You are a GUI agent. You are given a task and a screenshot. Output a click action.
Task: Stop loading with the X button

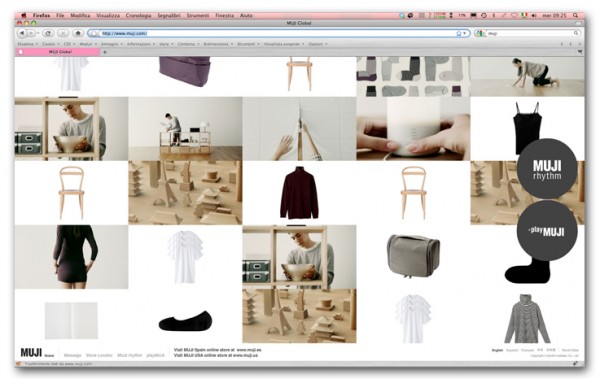coord(63,33)
